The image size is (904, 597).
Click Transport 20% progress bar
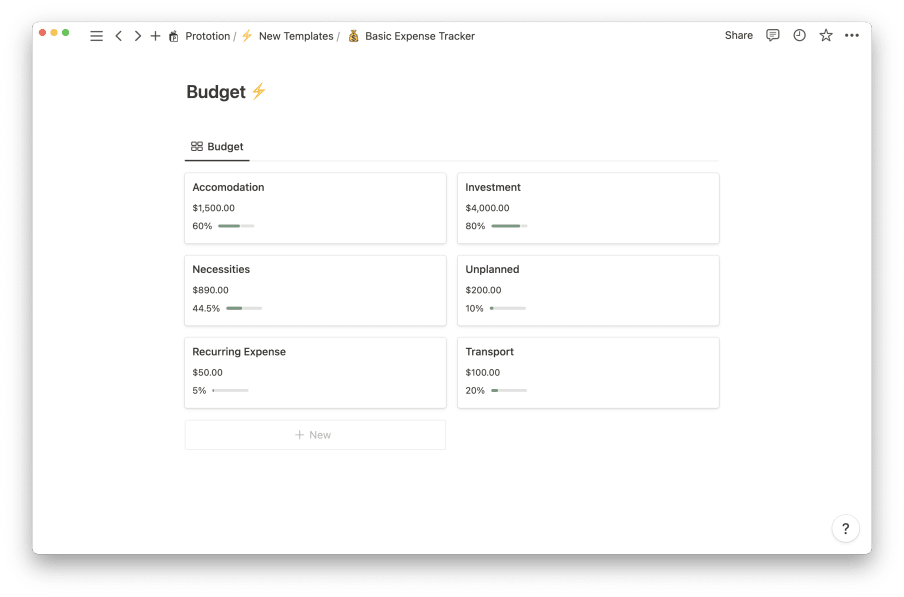[509, 391]
